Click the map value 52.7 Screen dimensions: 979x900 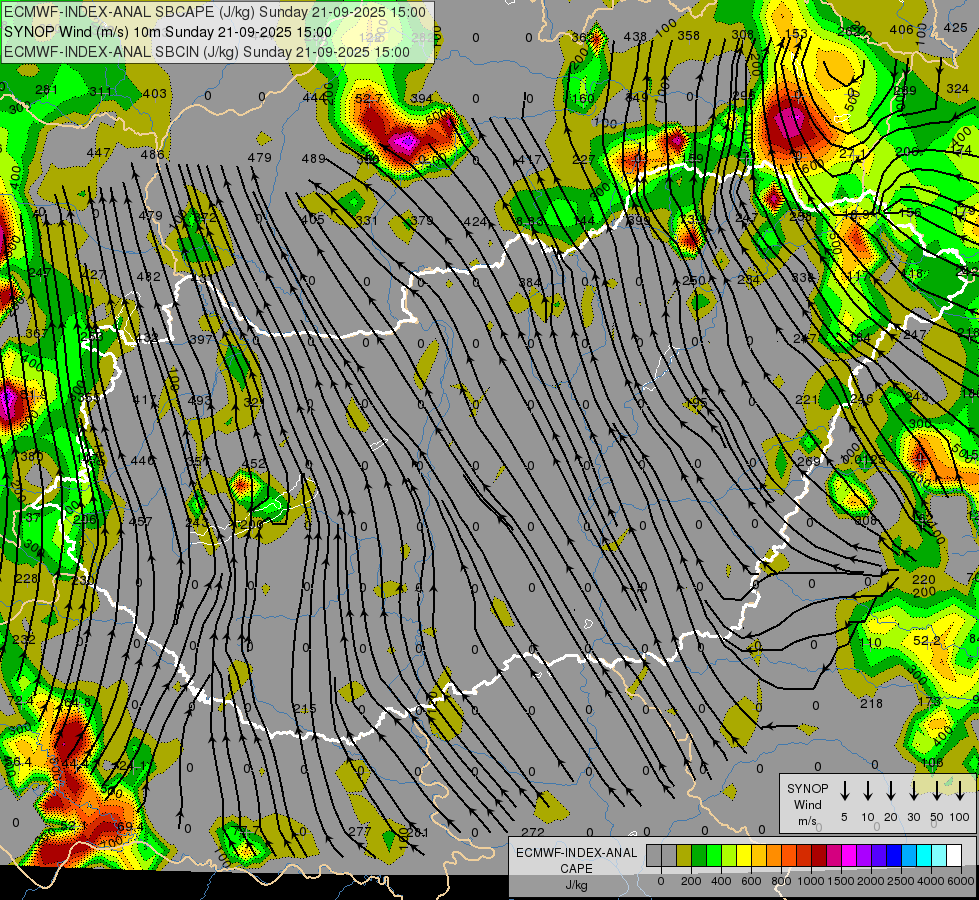pos(369,98)
